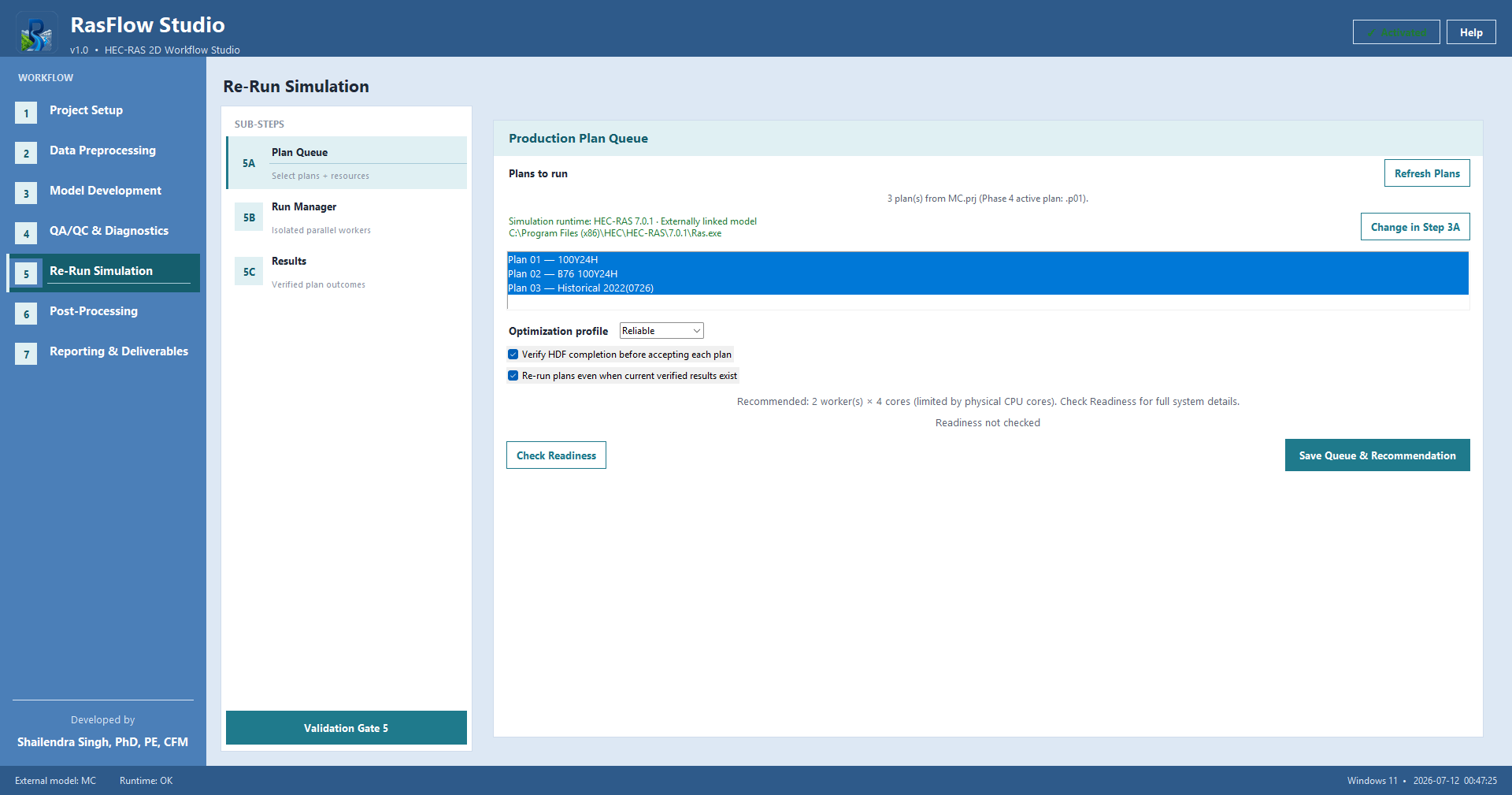The width and height of the screenshot is (1512, 795).
Task: Select Plan 01 — 100Y24H row
Action: [988, 260]
